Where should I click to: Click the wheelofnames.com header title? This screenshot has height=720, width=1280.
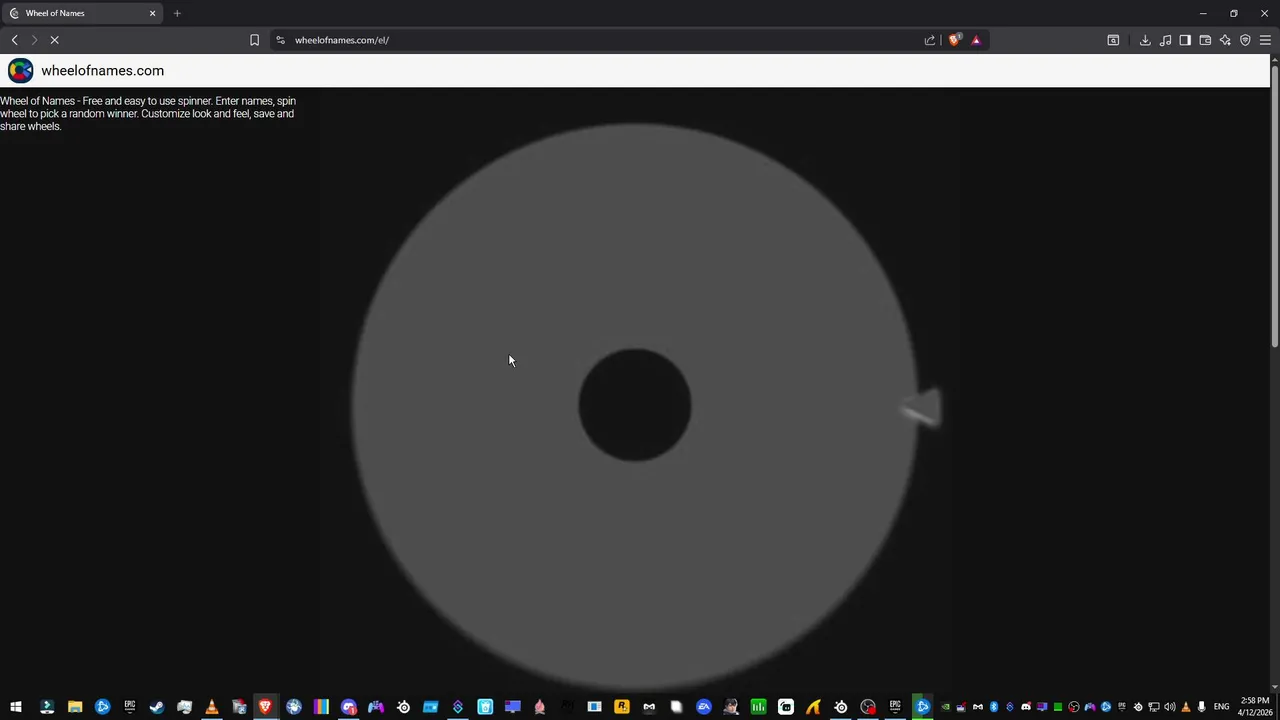(x=102, y=71)
